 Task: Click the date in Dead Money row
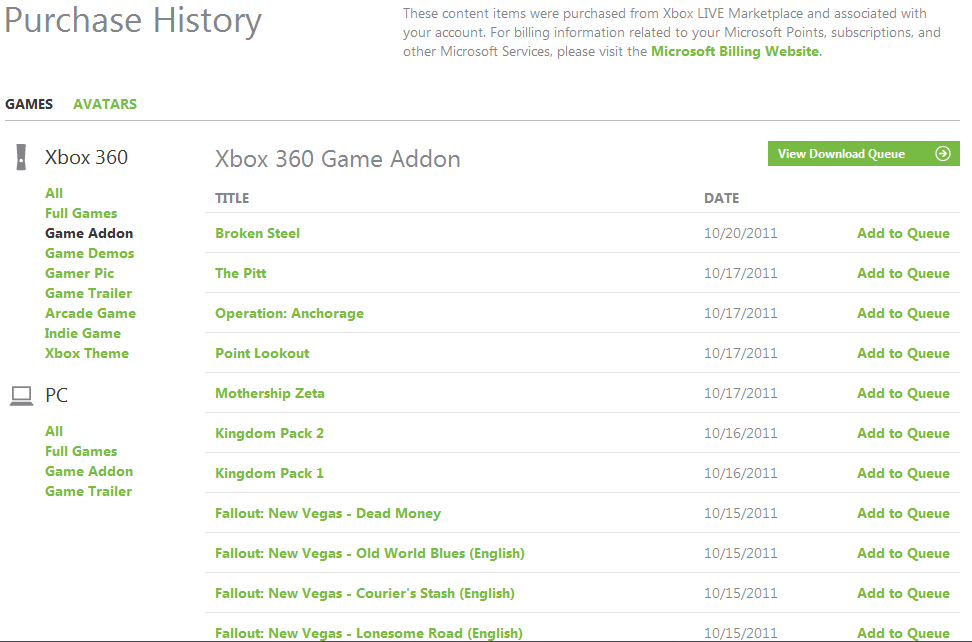coord(741,513)
